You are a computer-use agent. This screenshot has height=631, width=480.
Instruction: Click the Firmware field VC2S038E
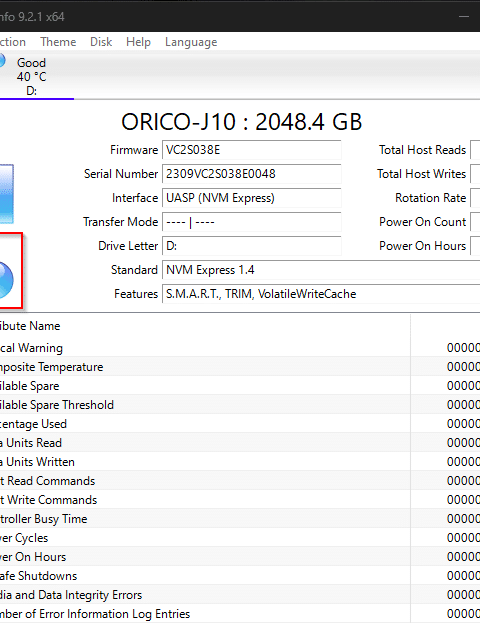coord(251,150)
